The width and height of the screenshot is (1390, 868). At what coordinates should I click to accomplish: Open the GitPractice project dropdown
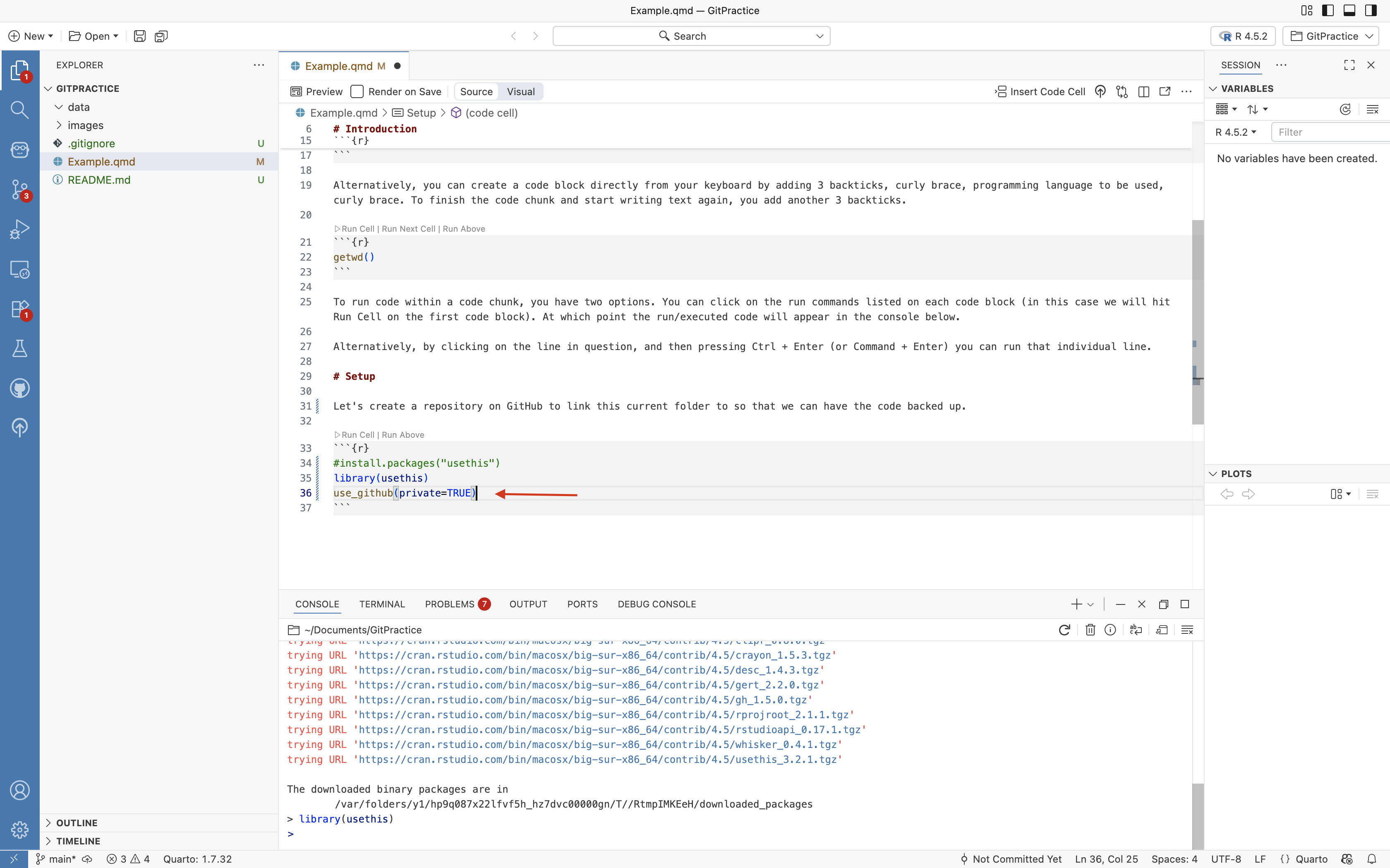tap(1331, 36)
